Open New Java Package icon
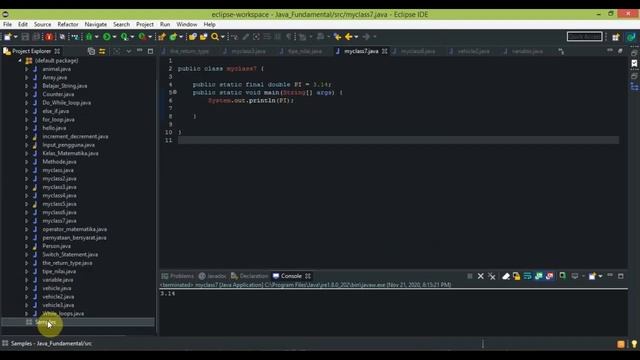Image resolution: width=640 pixels, height=360 pixels. (x=162, y=37)
